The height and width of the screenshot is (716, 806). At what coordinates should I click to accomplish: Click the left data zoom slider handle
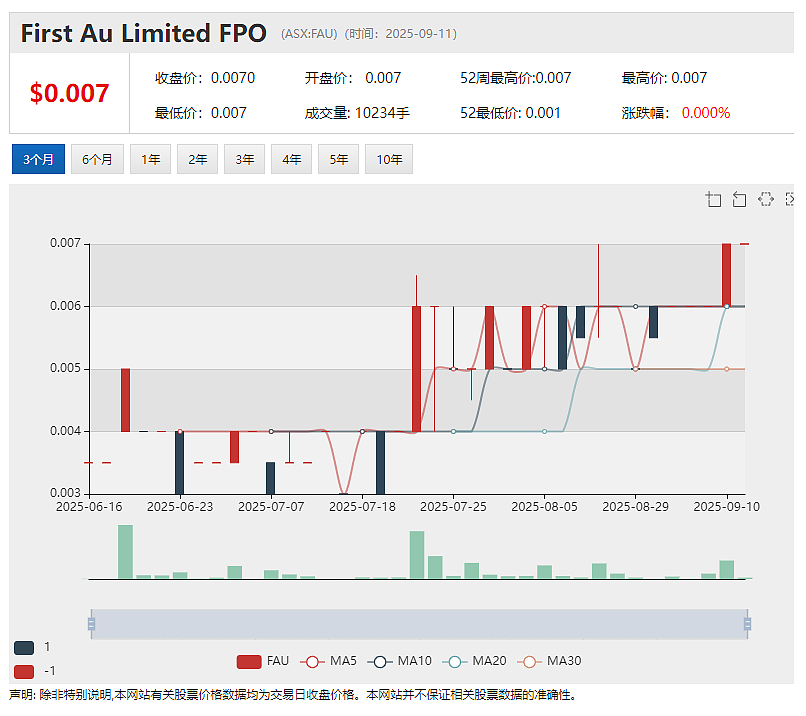coord(91,624)
